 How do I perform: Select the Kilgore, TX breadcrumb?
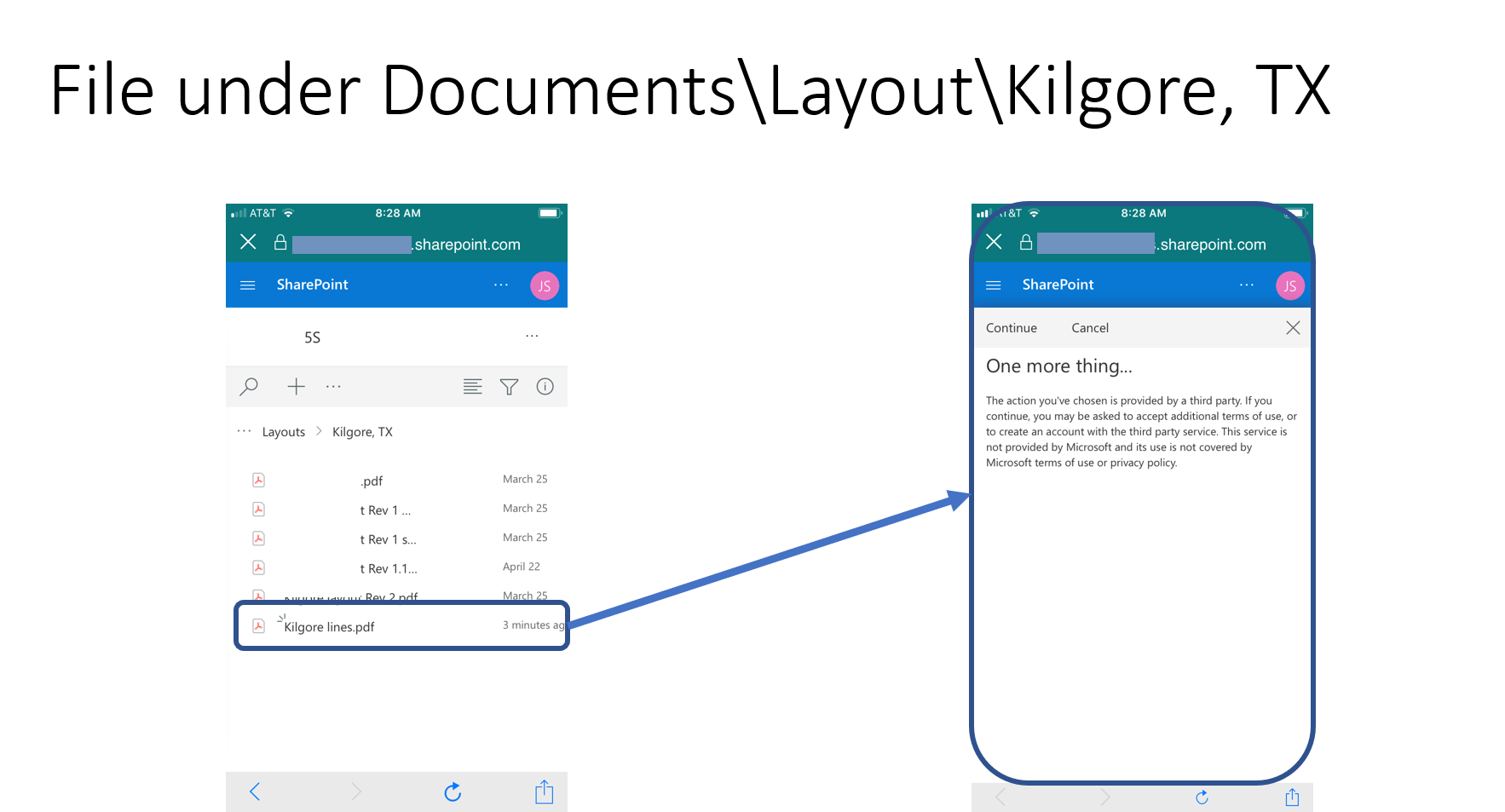(362, 432)
